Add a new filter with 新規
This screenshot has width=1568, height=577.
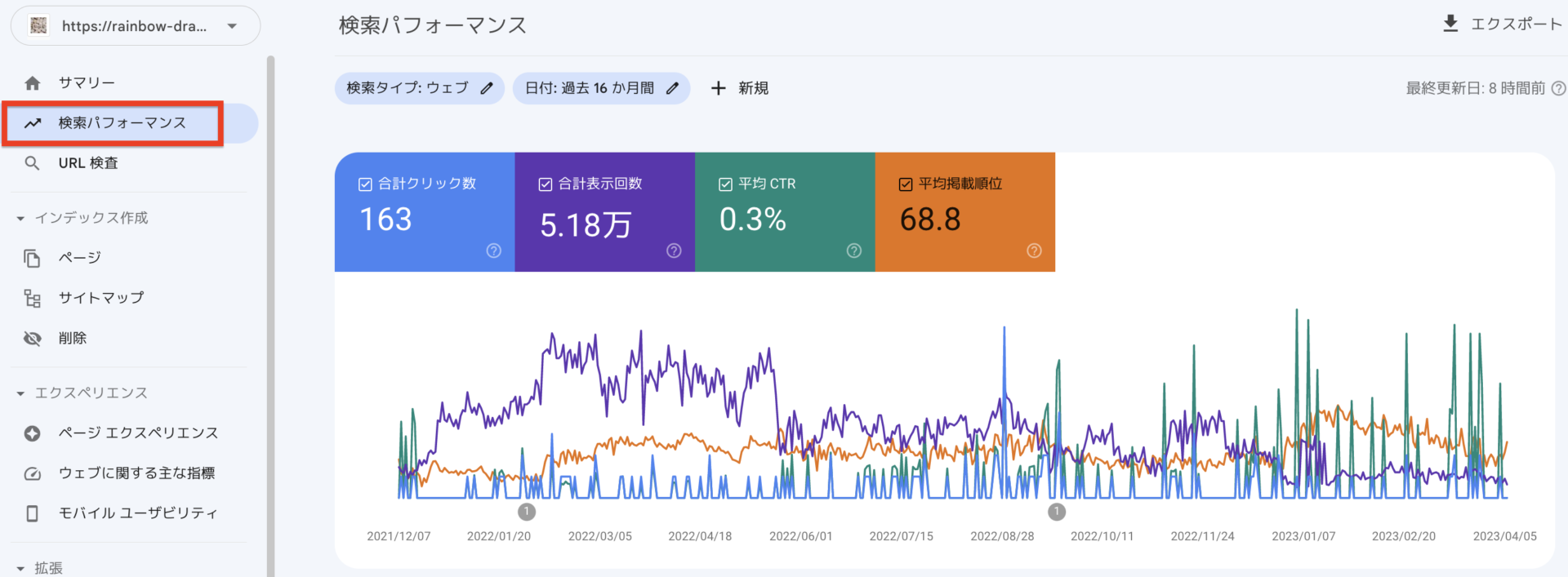pyautogui.click(x=739, y=88)
